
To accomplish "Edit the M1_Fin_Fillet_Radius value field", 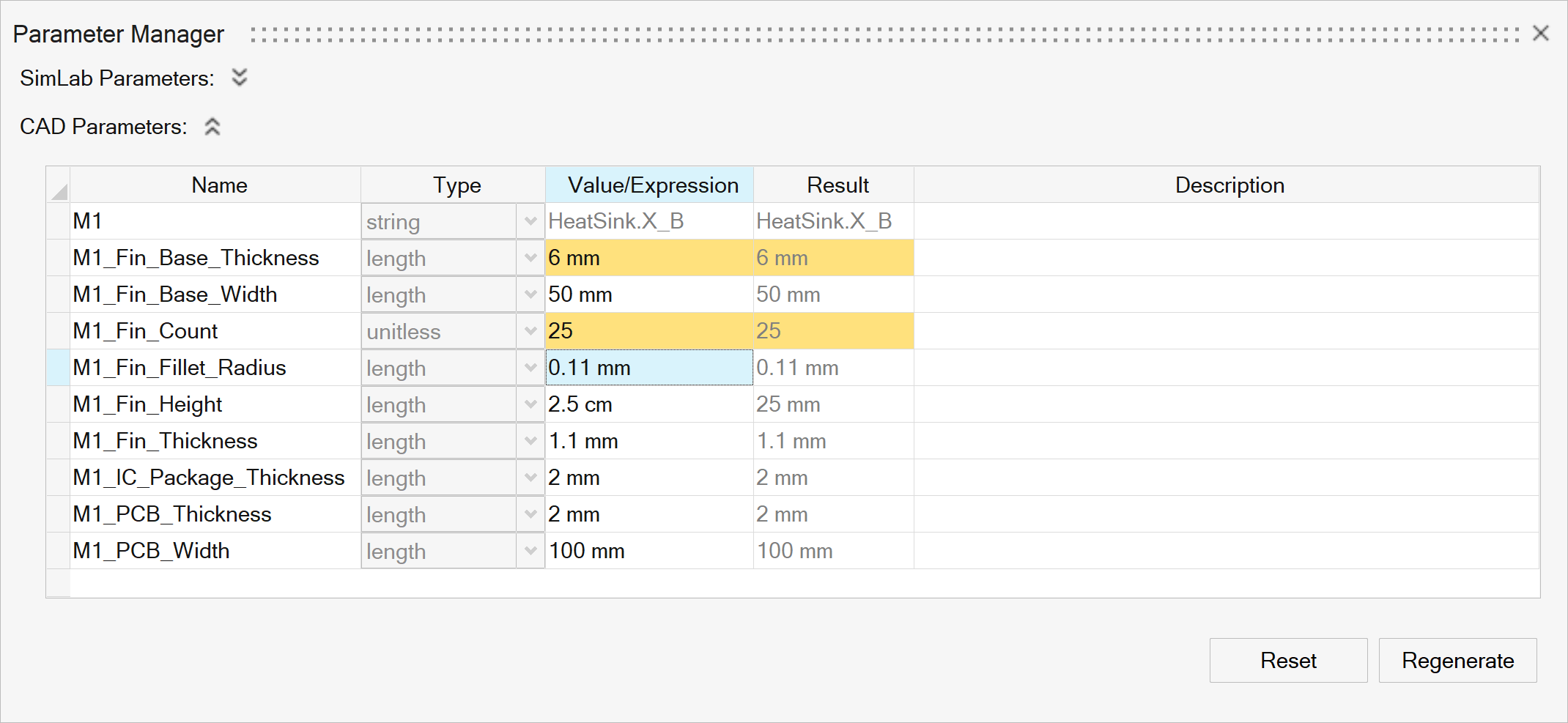I will pyautogui.click(x=649, y=368).
